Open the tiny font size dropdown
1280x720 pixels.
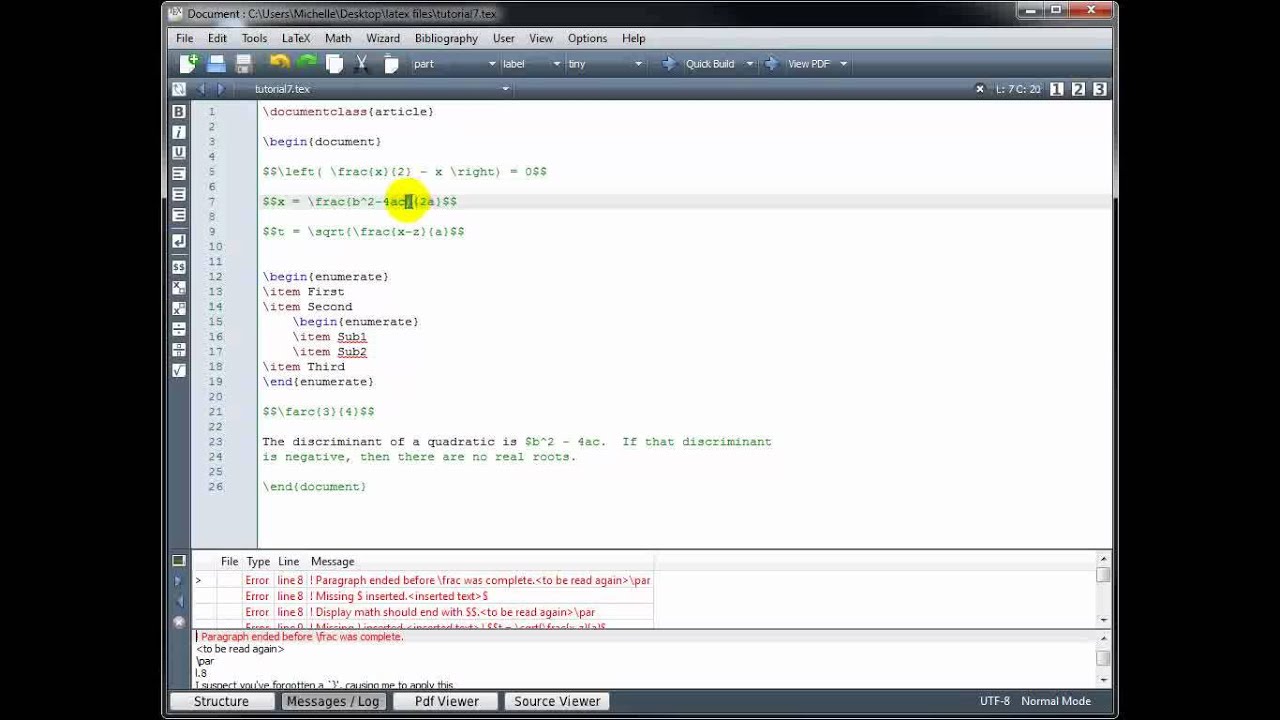click(x=606, y=64)
